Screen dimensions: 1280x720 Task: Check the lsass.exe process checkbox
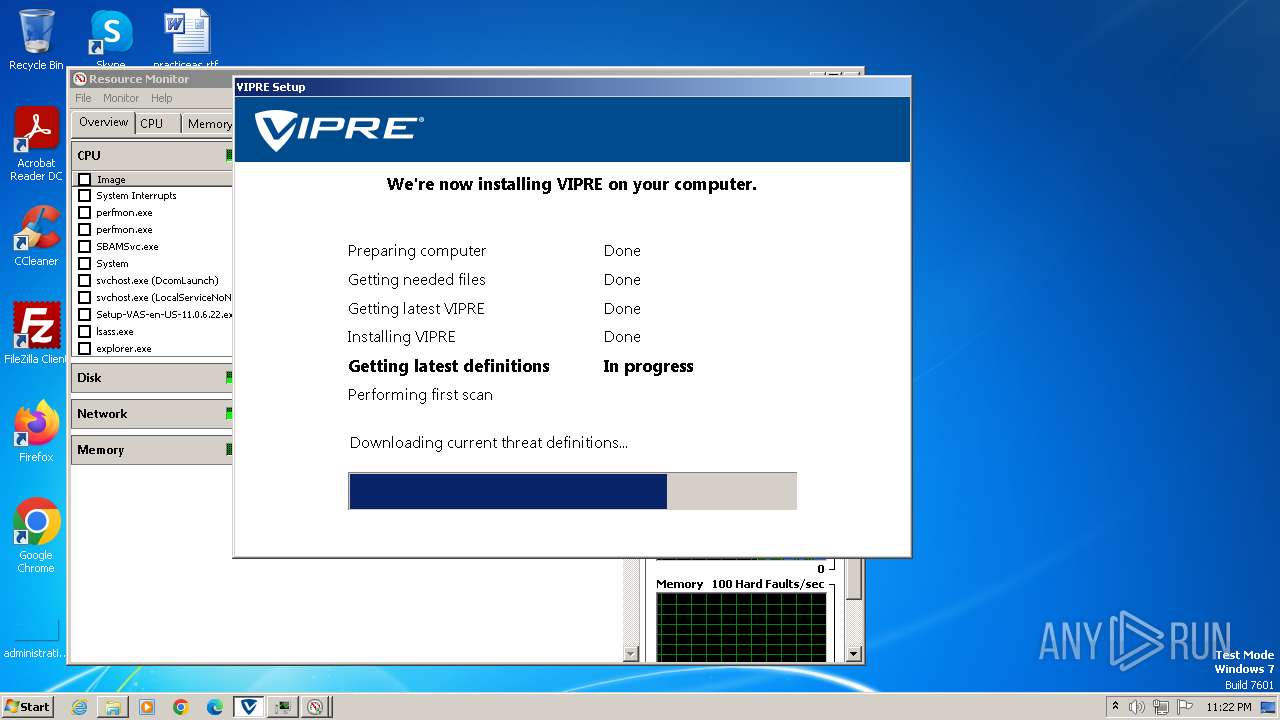[x=85, y=332]
